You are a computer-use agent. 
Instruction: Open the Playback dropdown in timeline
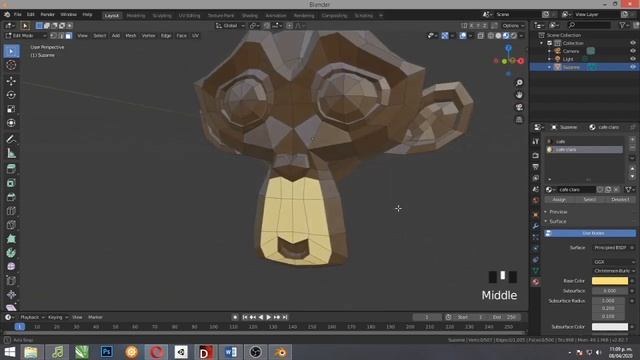(32, 317)
